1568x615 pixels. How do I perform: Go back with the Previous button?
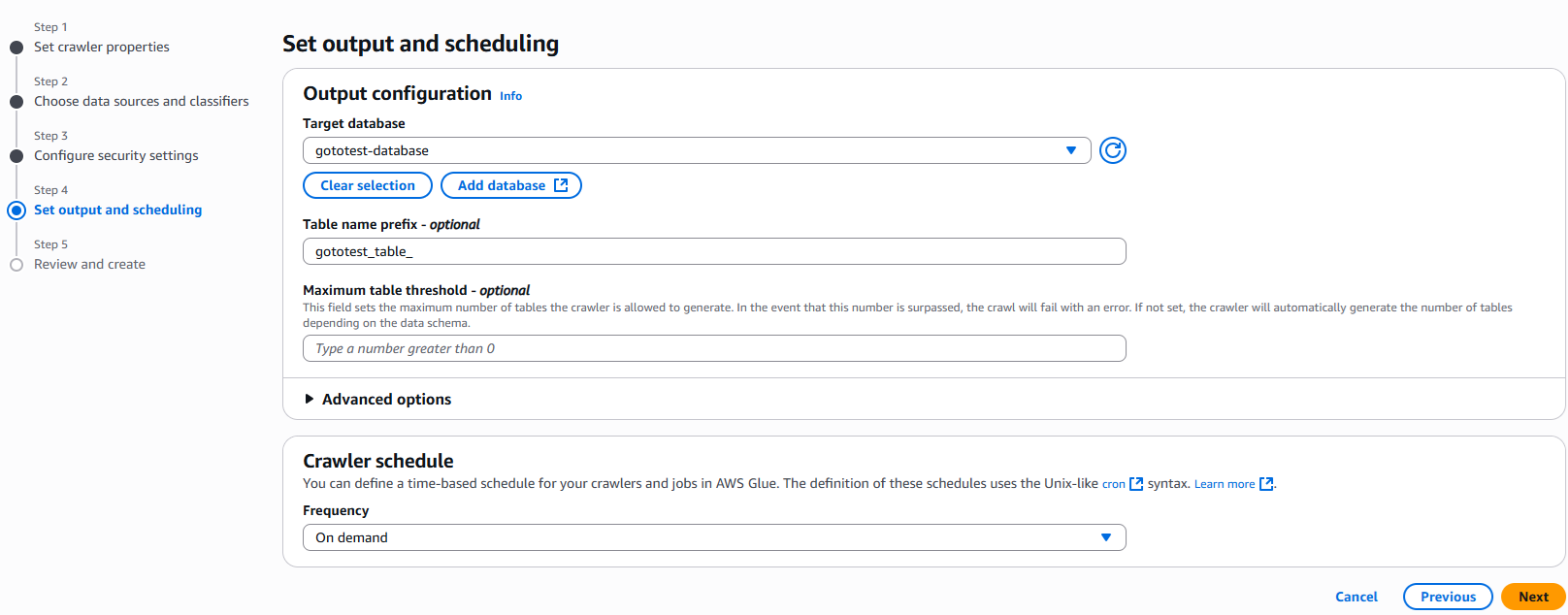point(1448,597)
